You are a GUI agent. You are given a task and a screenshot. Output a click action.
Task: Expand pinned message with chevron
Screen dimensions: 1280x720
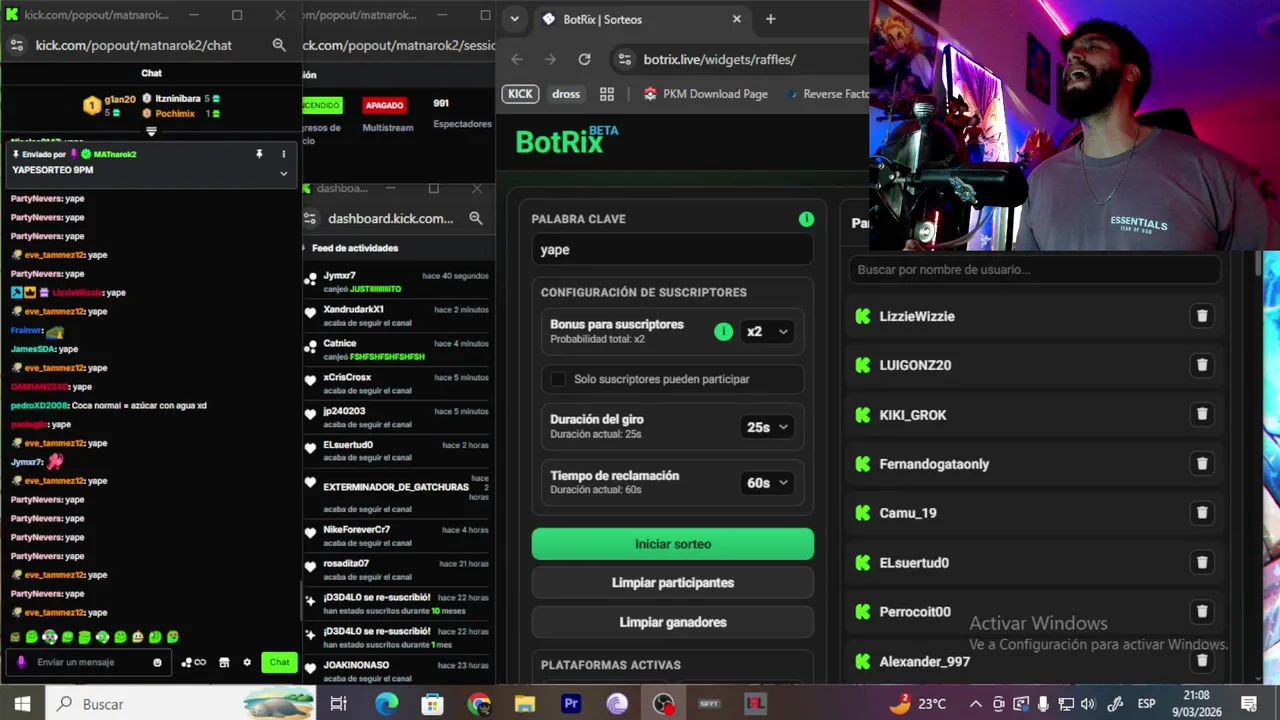[283, 173]
